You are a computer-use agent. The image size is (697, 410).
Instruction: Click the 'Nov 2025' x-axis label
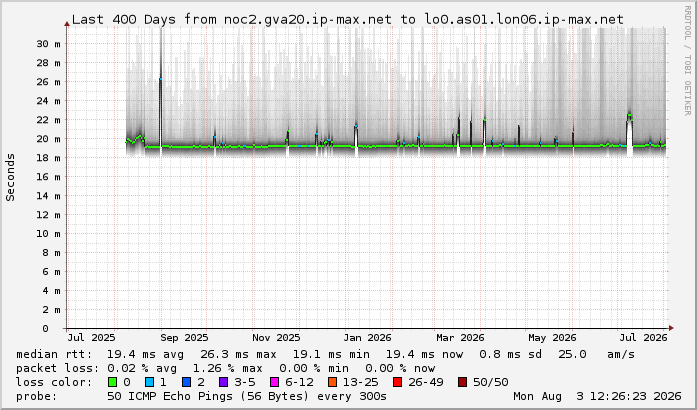(x=276, y=338)
